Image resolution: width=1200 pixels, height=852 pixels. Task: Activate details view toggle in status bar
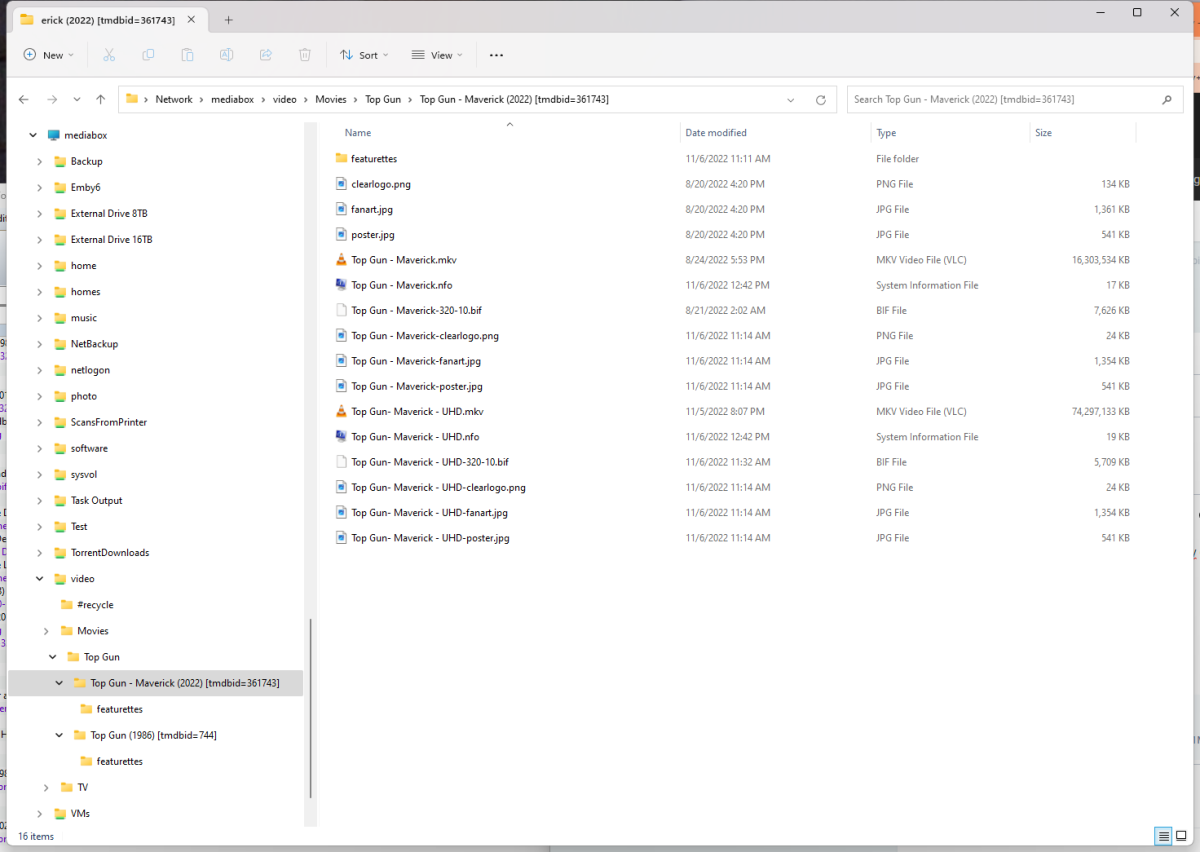pyautogui.click(x=1163, y=836)
